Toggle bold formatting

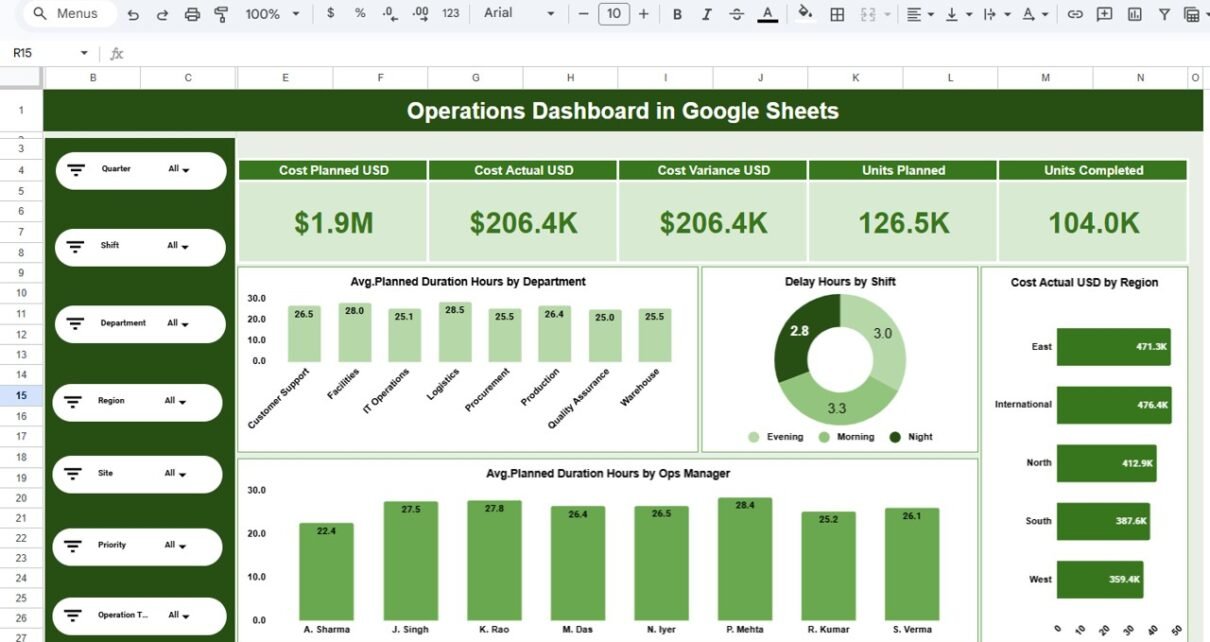[677, 14]
